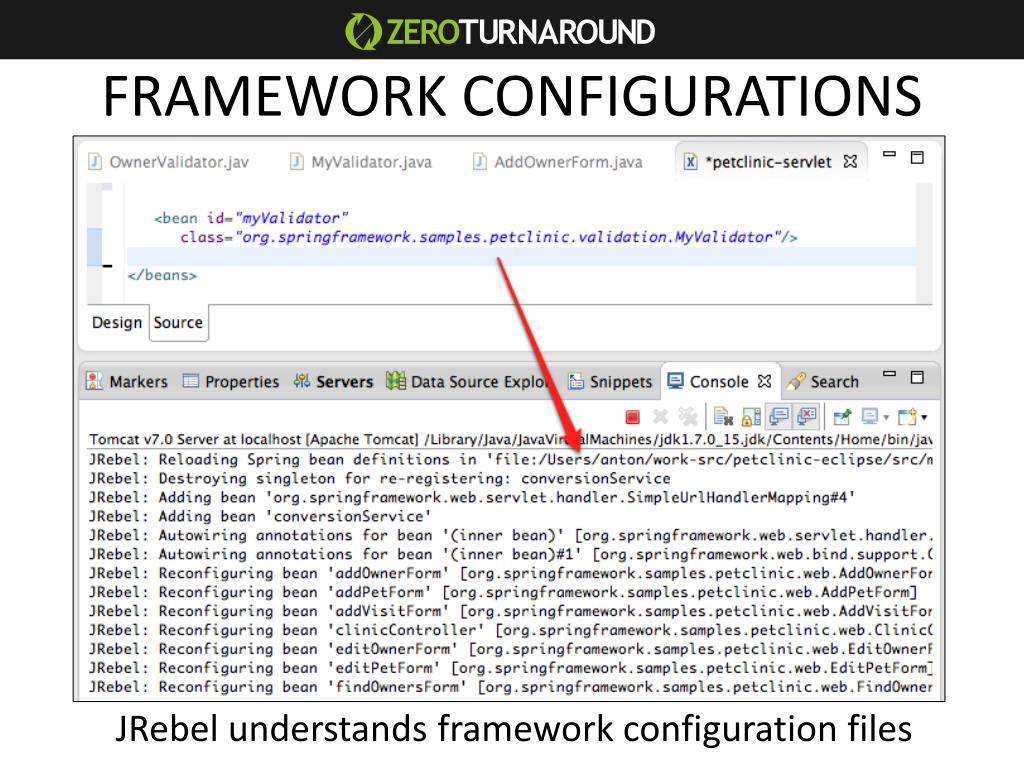
Task: Switch to MyValidator.java editor tab
Action: (360, 162)
